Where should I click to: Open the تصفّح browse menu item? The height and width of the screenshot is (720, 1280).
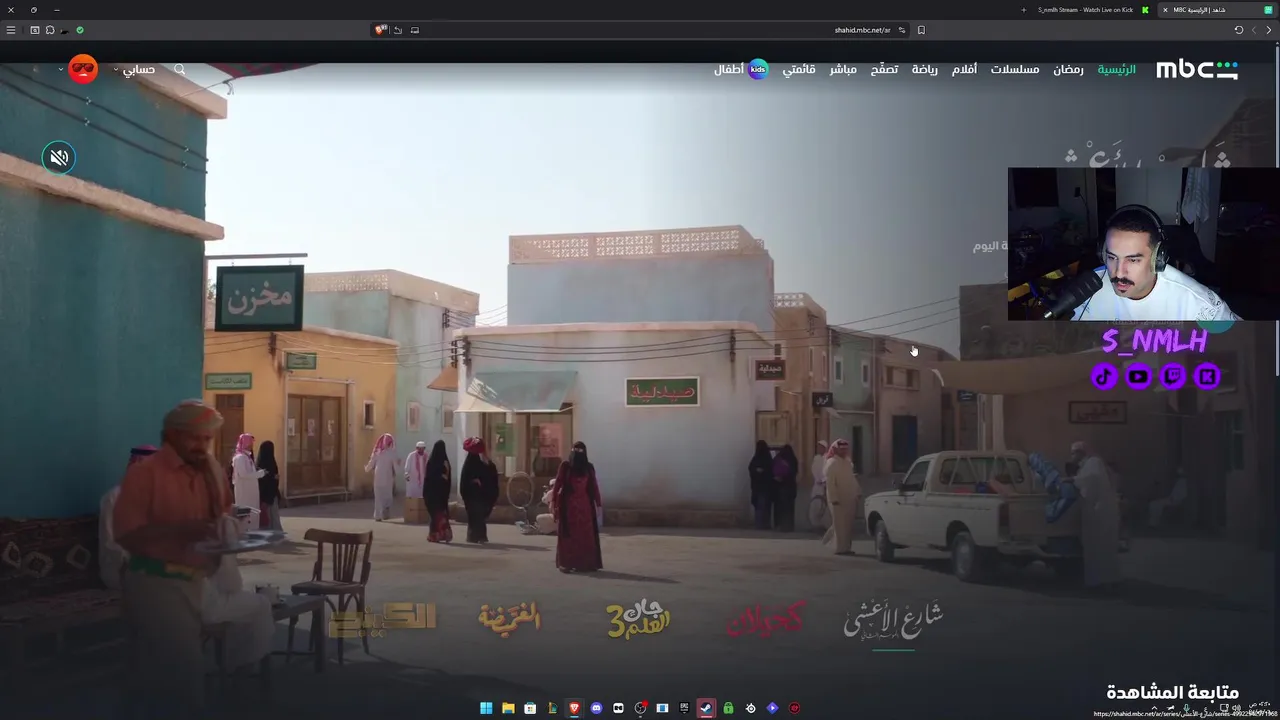(x=884, y=69)
